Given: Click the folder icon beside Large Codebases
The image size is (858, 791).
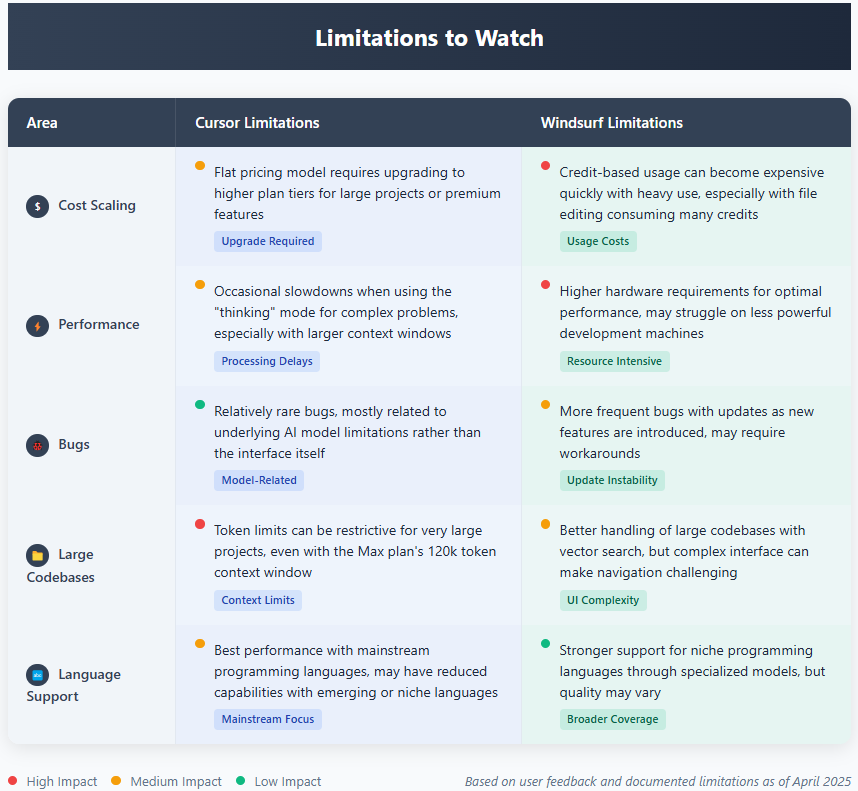Looking at the screenshot, I should click(x=37, y=555).
